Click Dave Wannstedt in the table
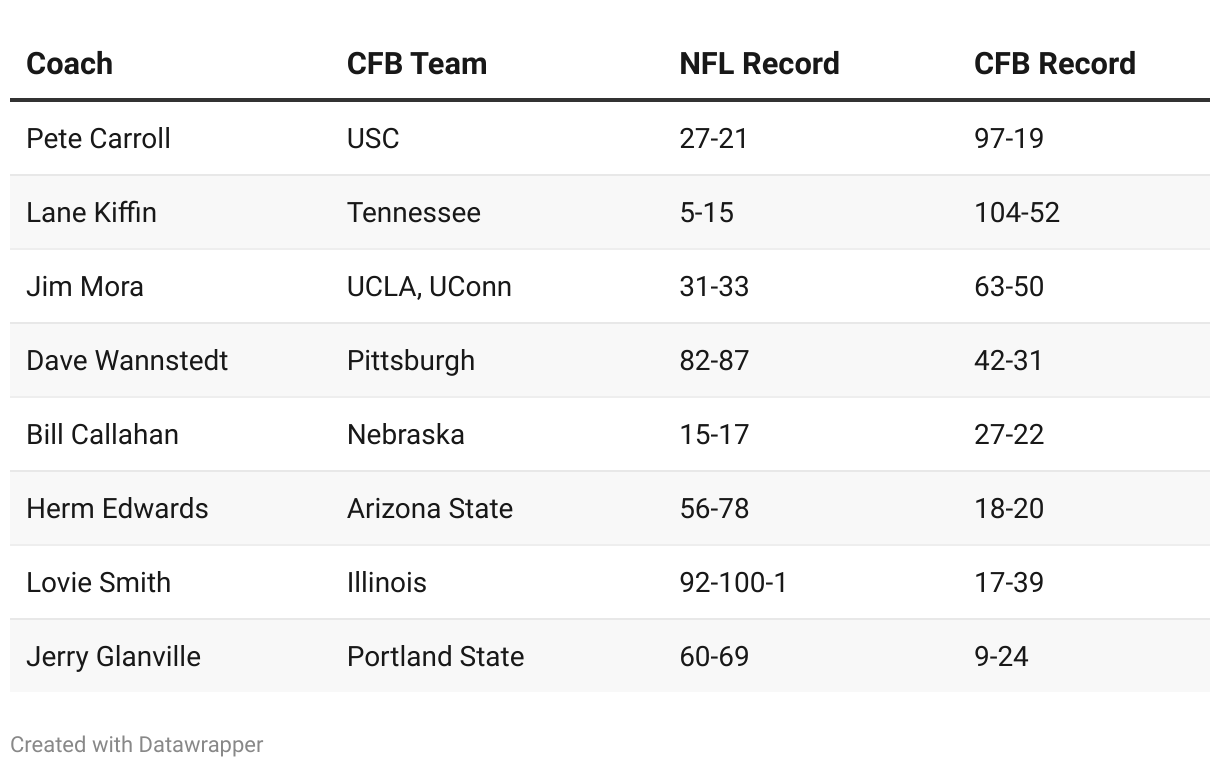1220x768 pixels. point(127,360)
